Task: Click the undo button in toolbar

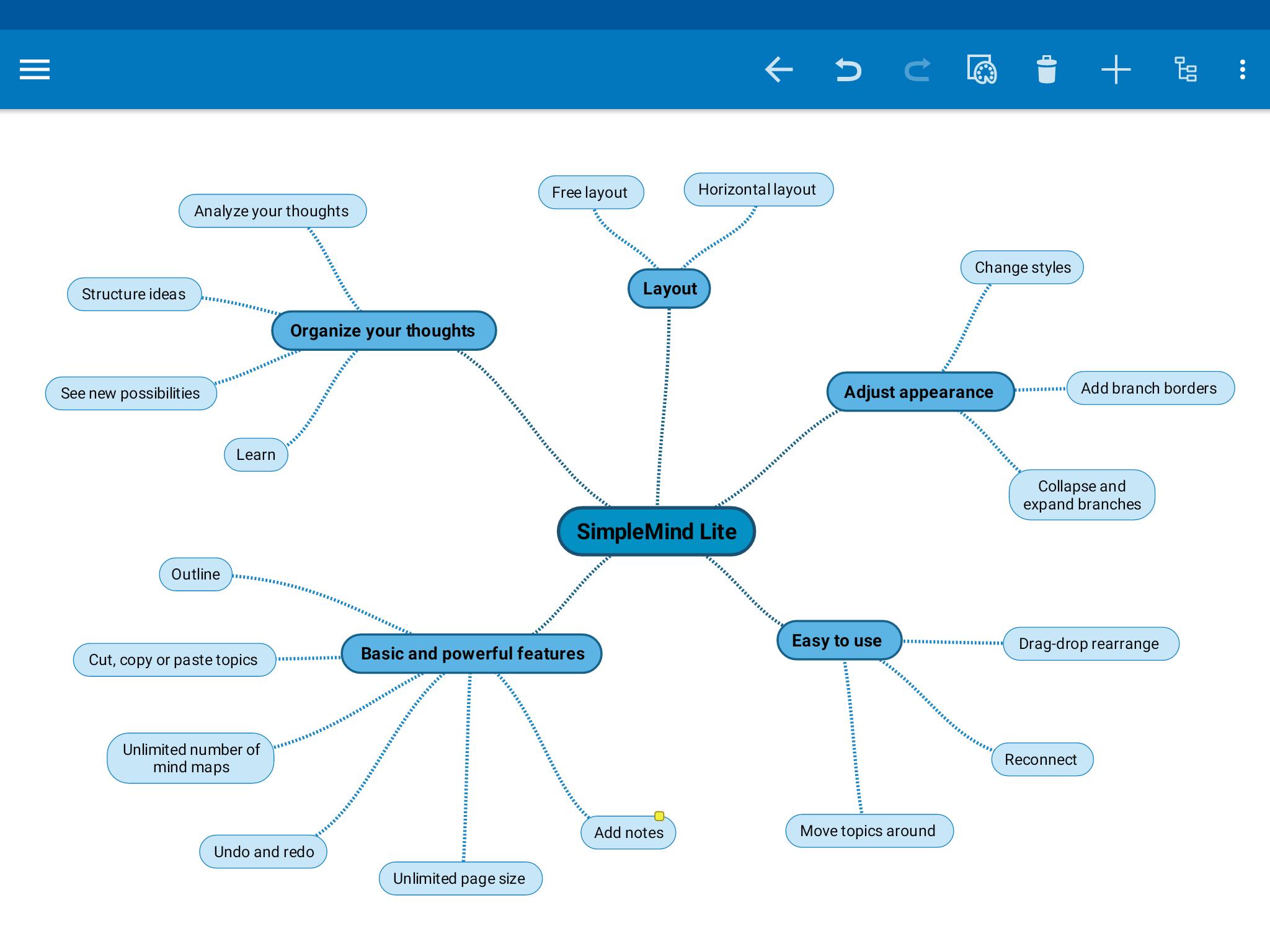Action: pos(849,68)
